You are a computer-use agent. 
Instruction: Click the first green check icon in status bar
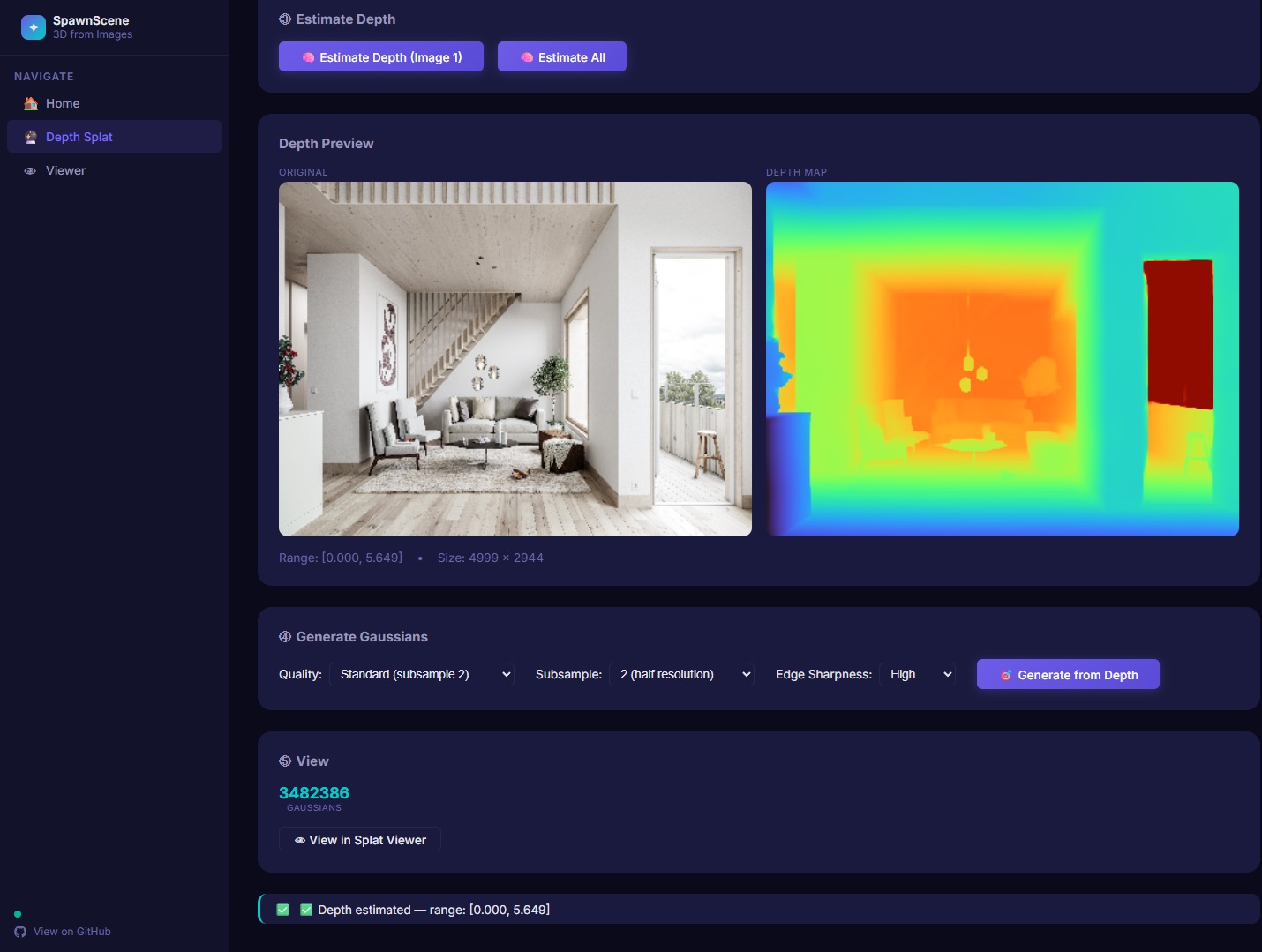pos(282,910)
